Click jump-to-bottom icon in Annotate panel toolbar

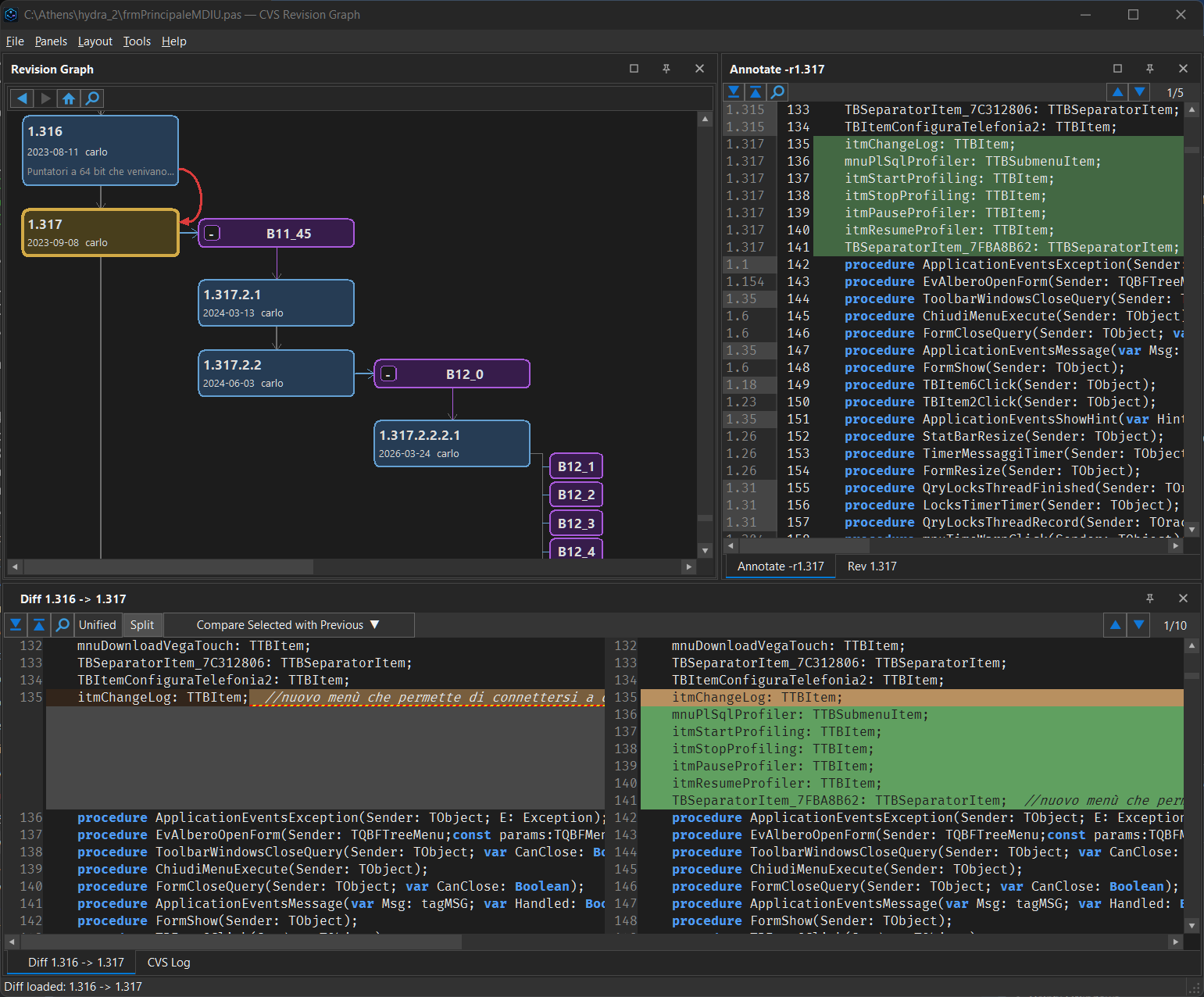(x=734, y=92)
